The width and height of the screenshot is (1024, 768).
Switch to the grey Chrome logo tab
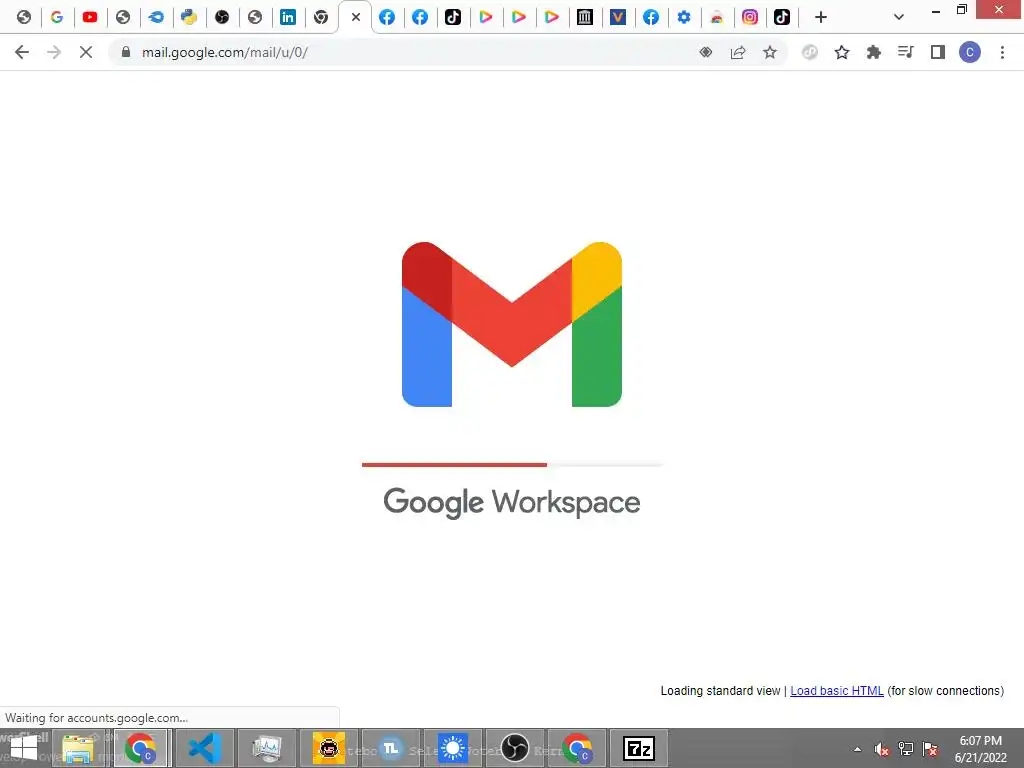[x=321, y=17]
